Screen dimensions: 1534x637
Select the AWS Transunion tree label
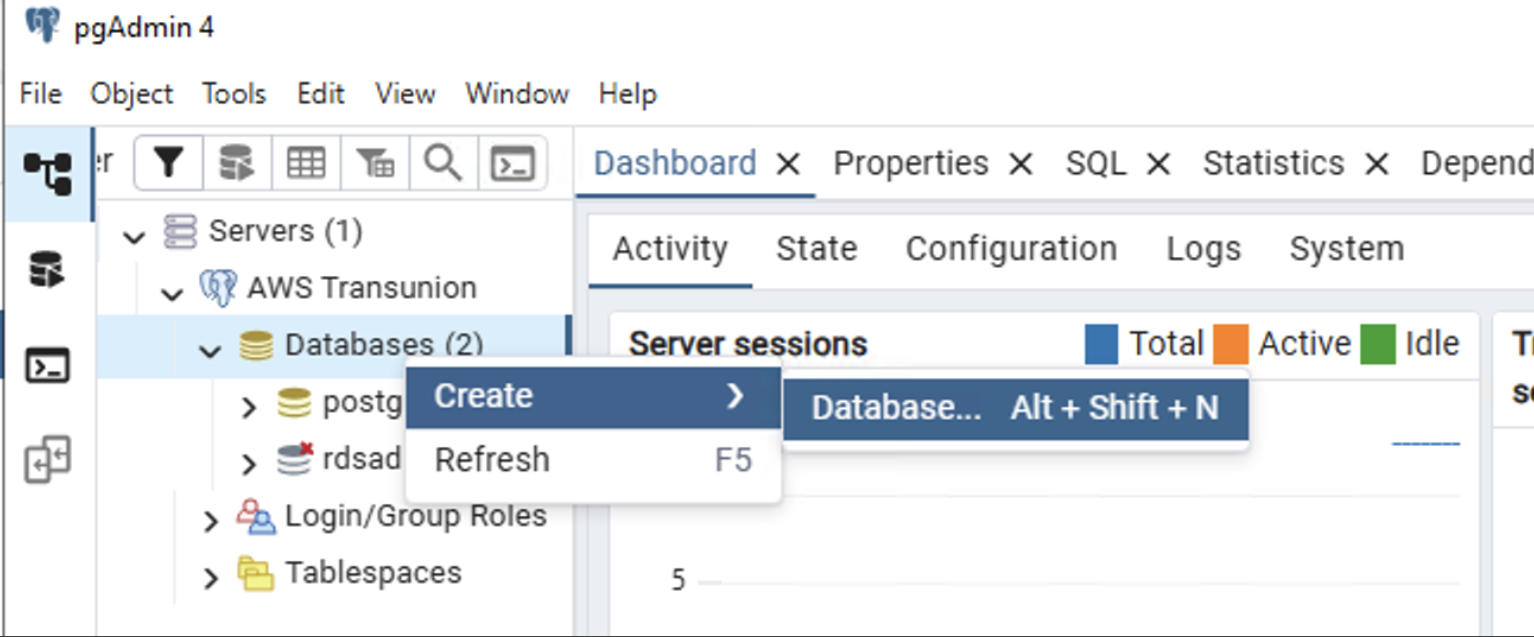[x=362, y=289]
